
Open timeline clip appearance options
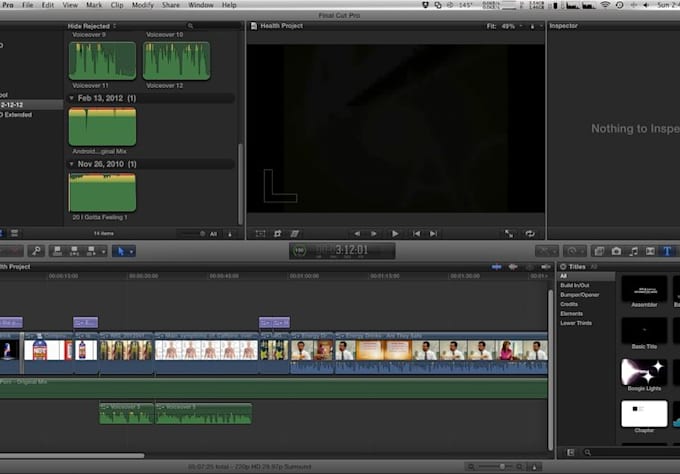(535, 467)
